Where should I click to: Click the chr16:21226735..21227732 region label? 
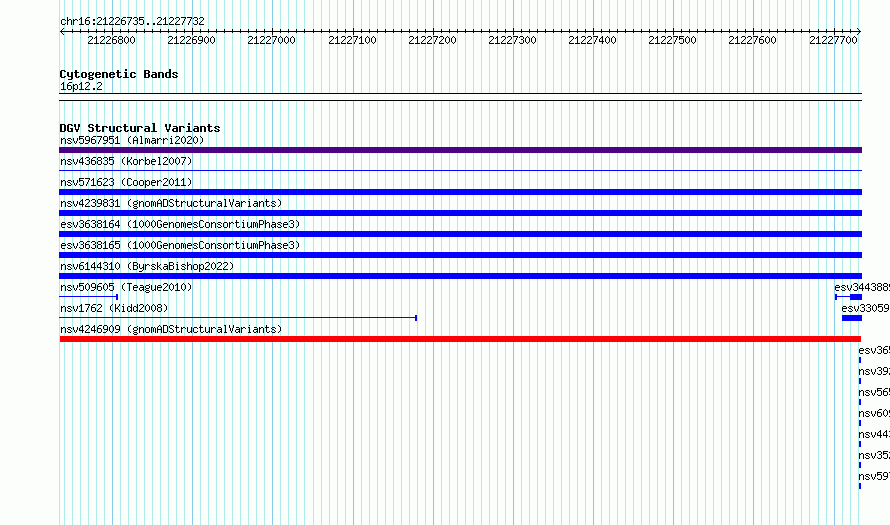coord(132,21)
